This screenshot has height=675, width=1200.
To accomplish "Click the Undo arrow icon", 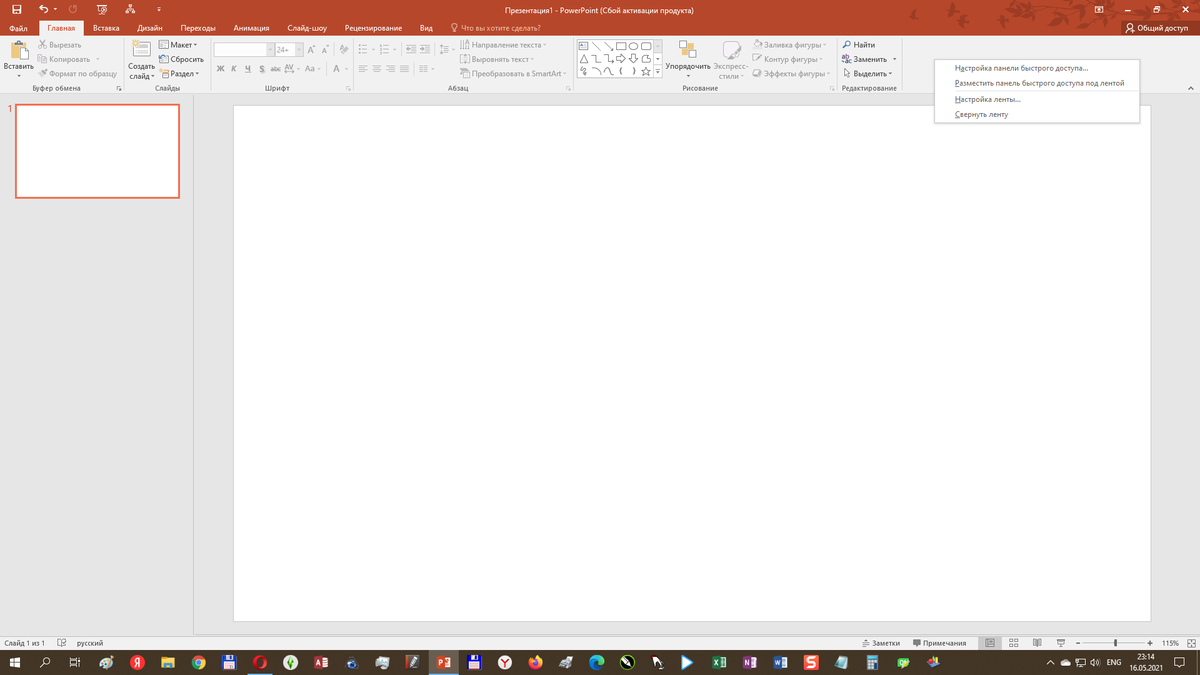I will (x=42, y=10).
